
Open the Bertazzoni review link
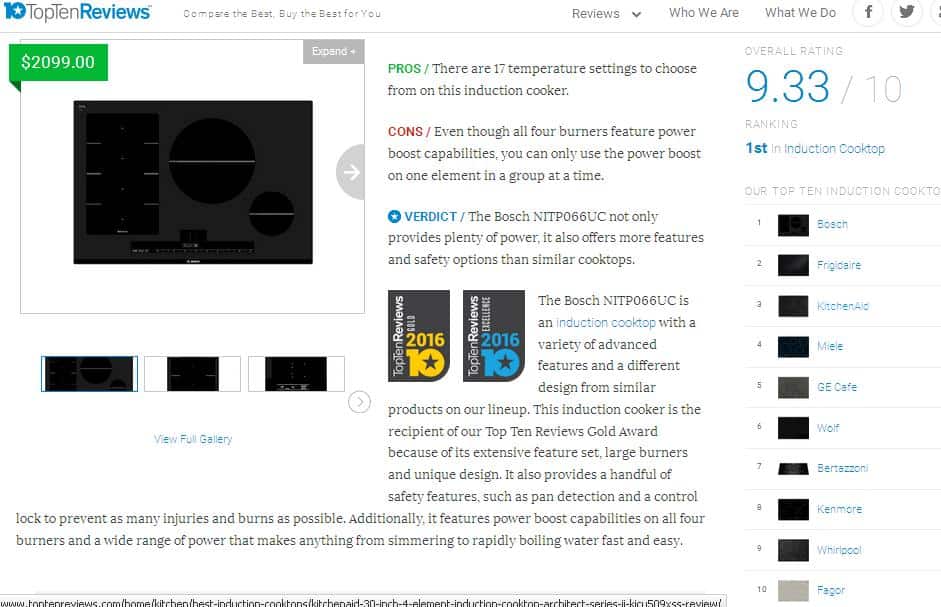pyautogui.click(x=843, y=468)
